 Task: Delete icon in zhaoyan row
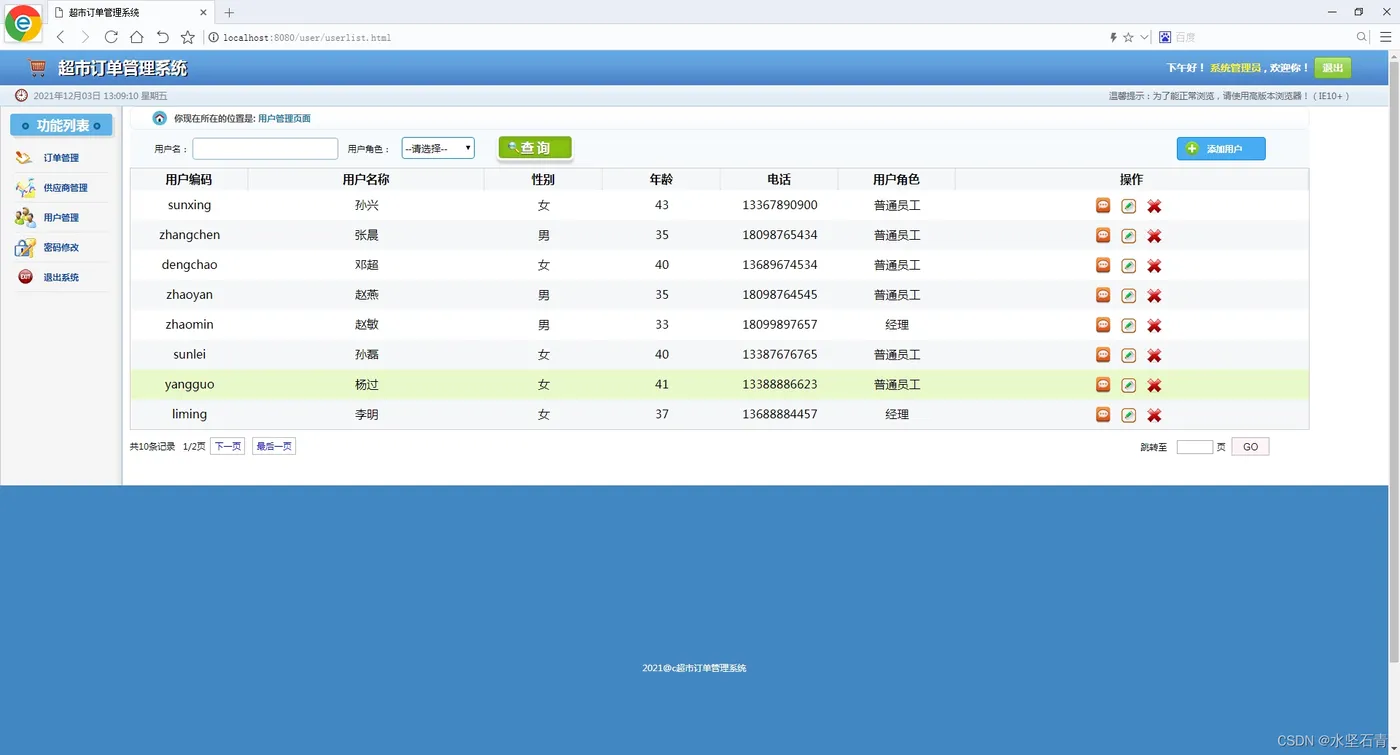pyautogui.click(x=1154, y=296)
